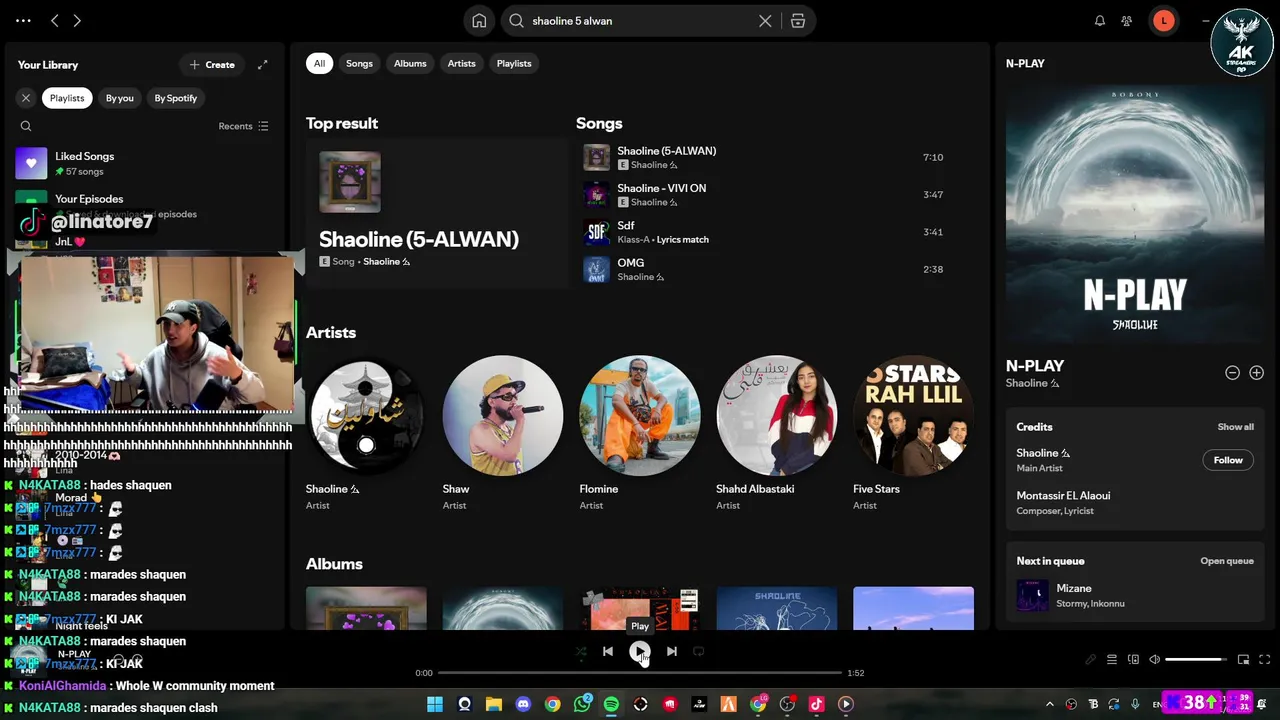Open the Recents sort dropdown
Viewport: 1280px width, 720px height.
point(243,126)
